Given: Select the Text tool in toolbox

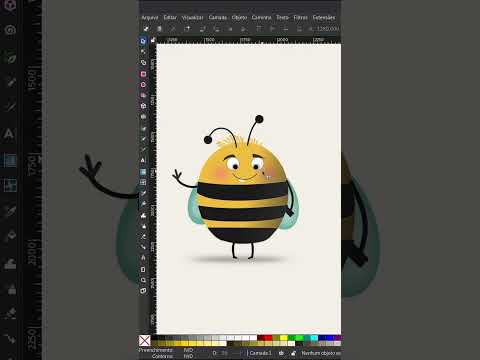Looking at the screenshot, I should (143, 160).
